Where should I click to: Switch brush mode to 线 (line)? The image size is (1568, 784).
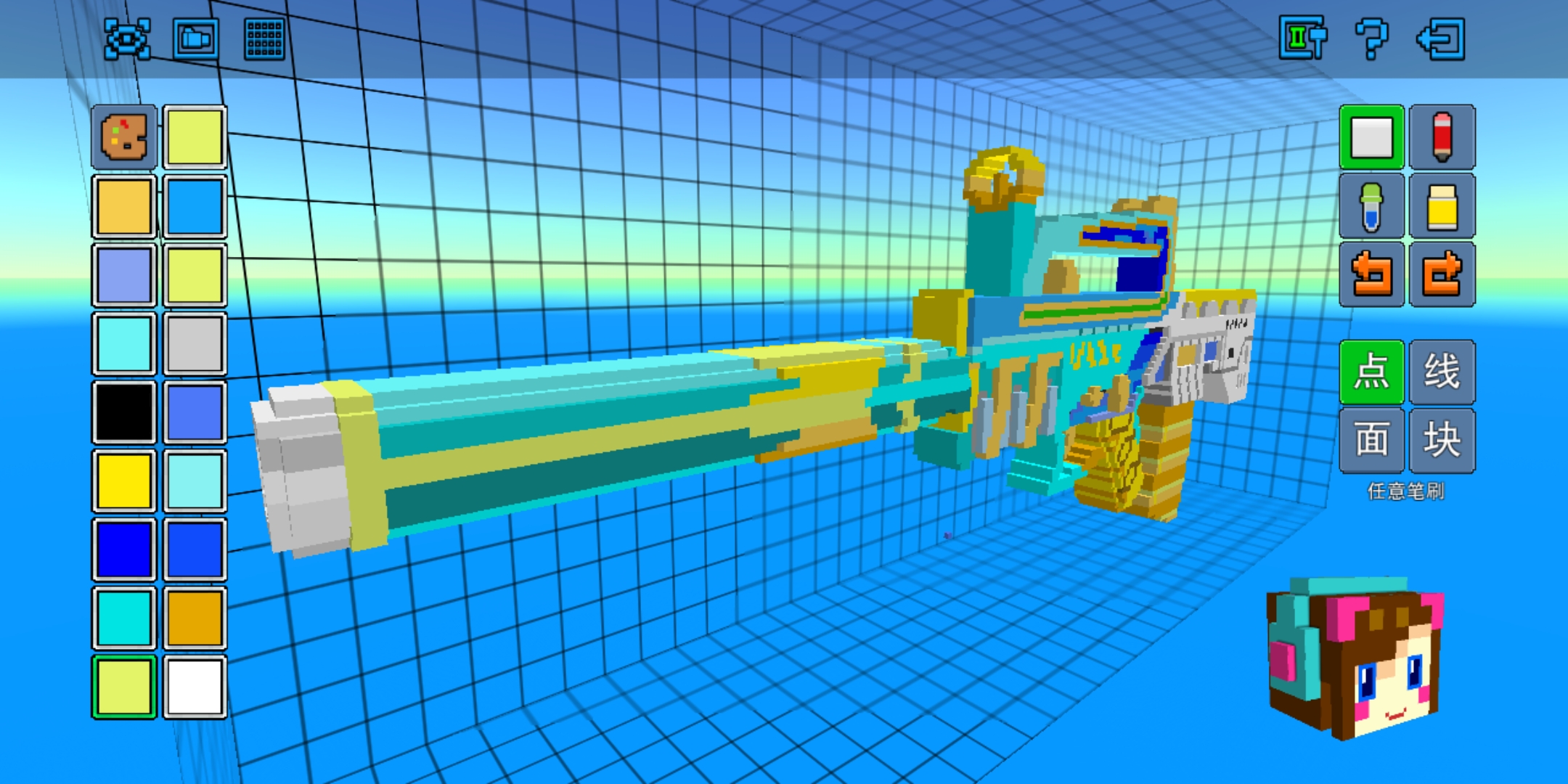tap(1442, 372)
